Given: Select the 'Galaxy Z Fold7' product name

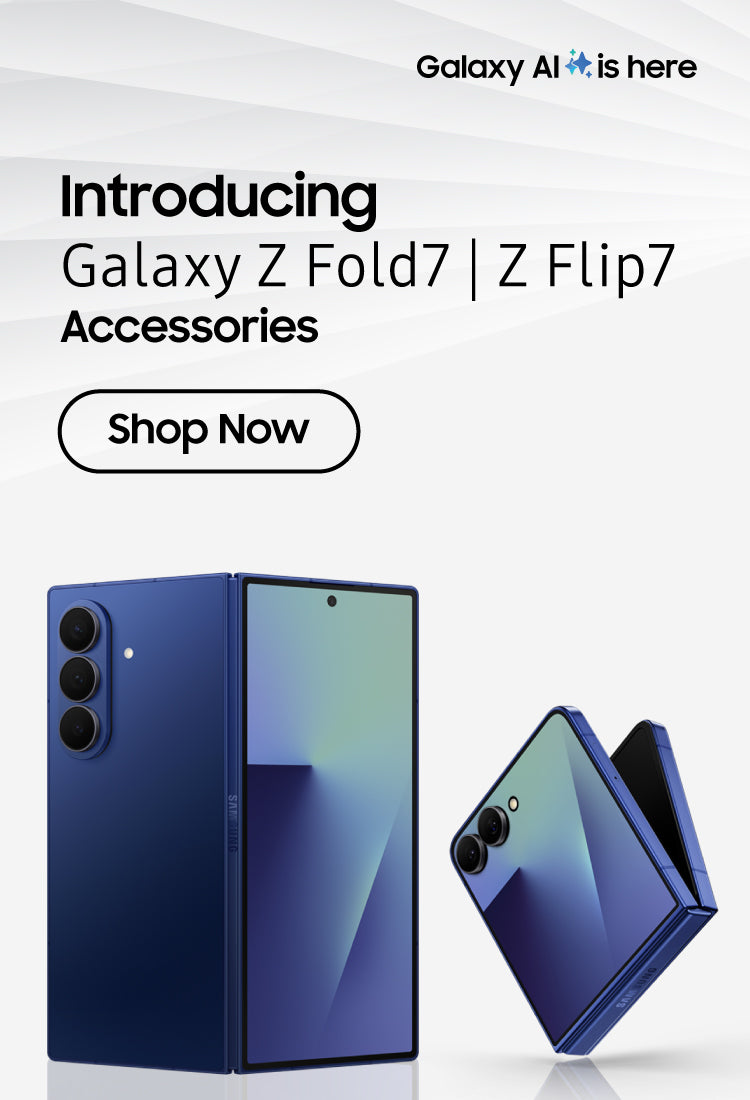Looking at the screenshot, I should pos(255,267).
